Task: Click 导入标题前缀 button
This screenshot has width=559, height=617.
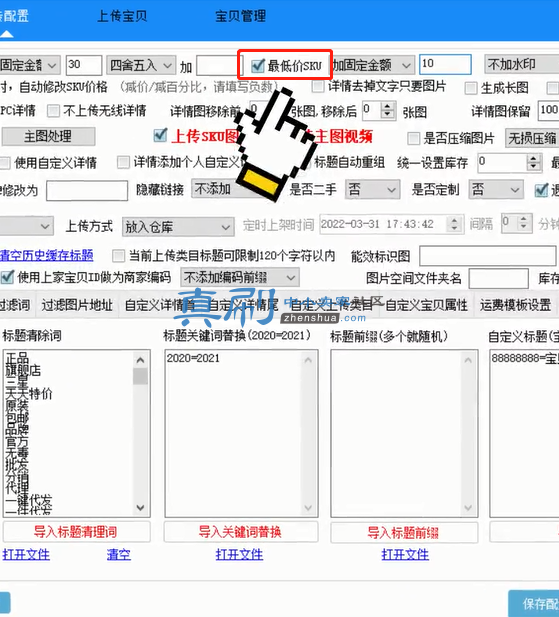Action: click(404, 533)
